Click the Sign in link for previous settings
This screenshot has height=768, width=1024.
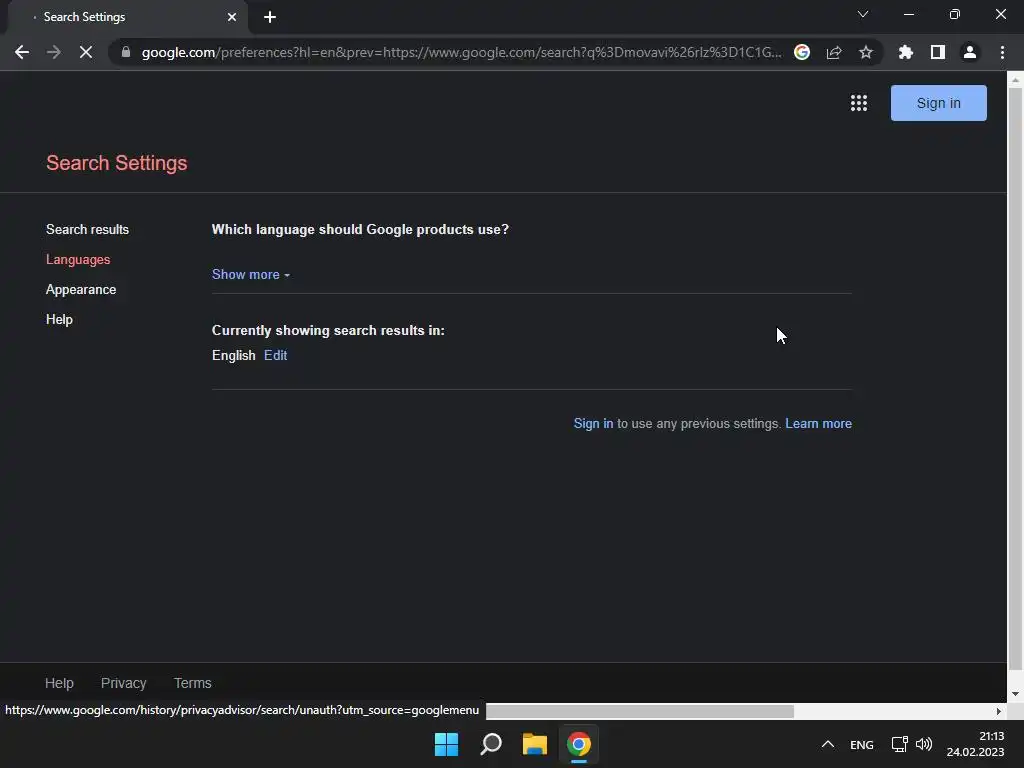tap(593, 423)
